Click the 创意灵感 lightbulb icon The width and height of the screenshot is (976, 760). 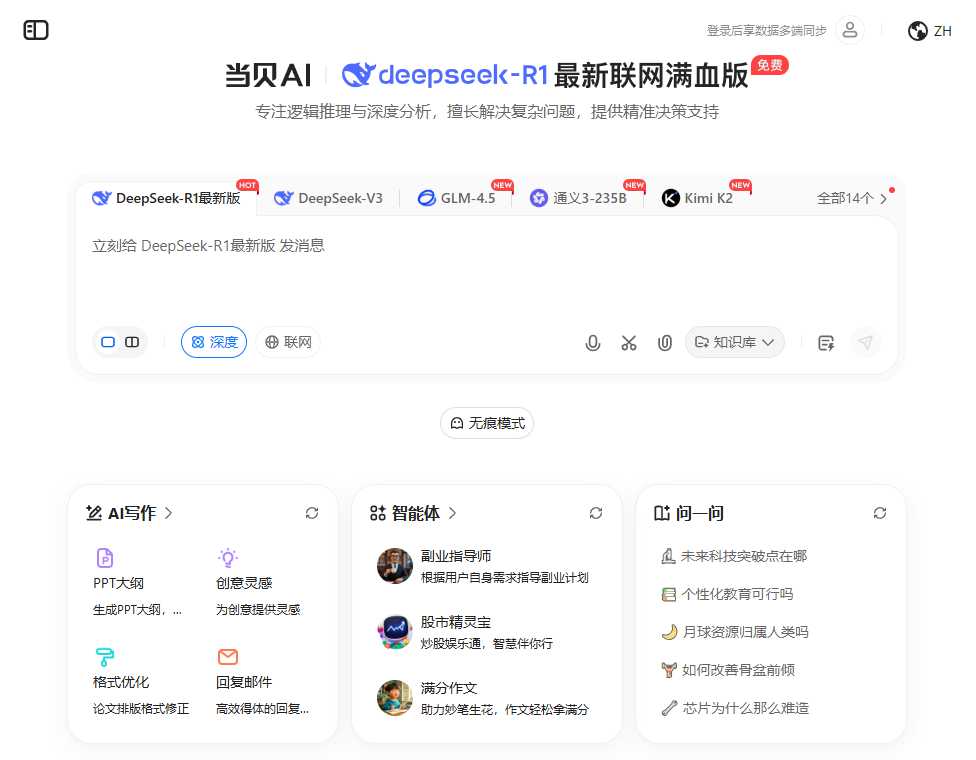tap(228, 557)
